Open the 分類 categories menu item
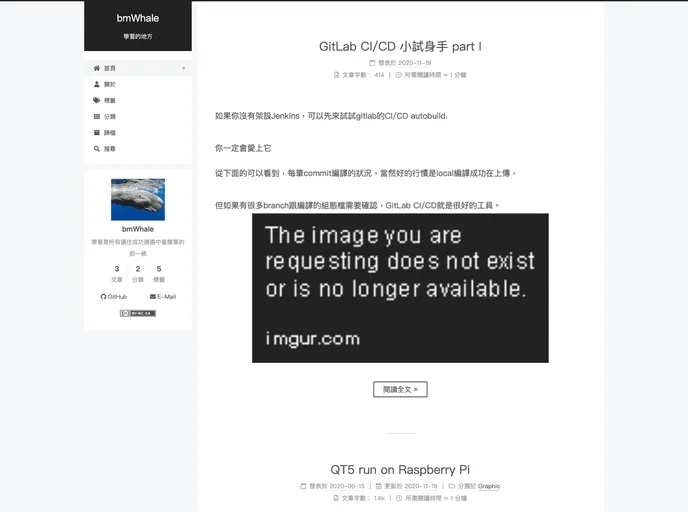Viewport: 688px width, 512px height. [138, 117]
